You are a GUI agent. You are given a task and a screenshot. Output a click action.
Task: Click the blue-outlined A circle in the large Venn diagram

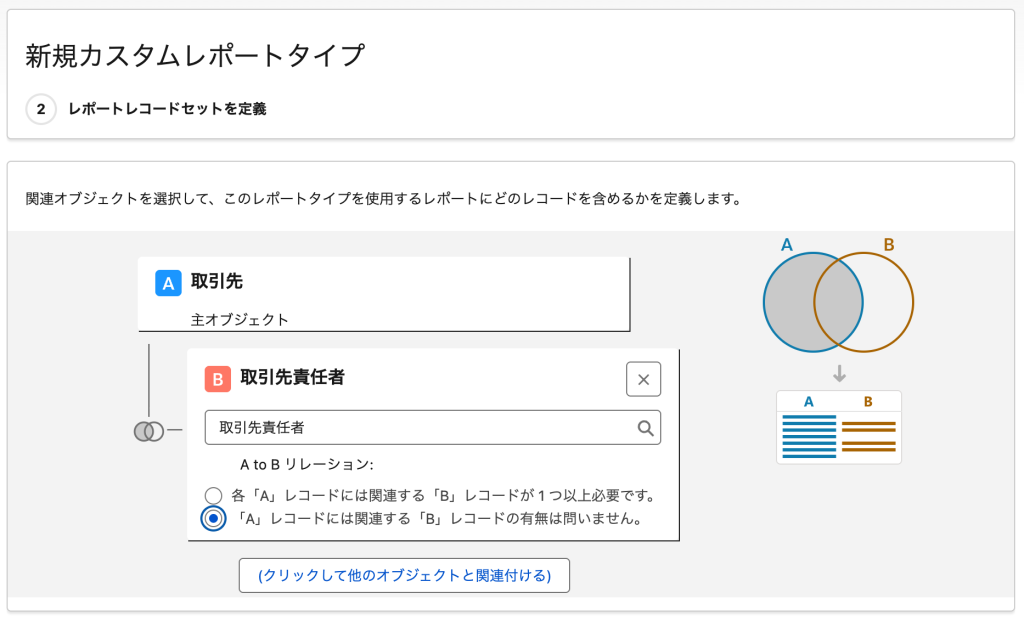point(790,302)
